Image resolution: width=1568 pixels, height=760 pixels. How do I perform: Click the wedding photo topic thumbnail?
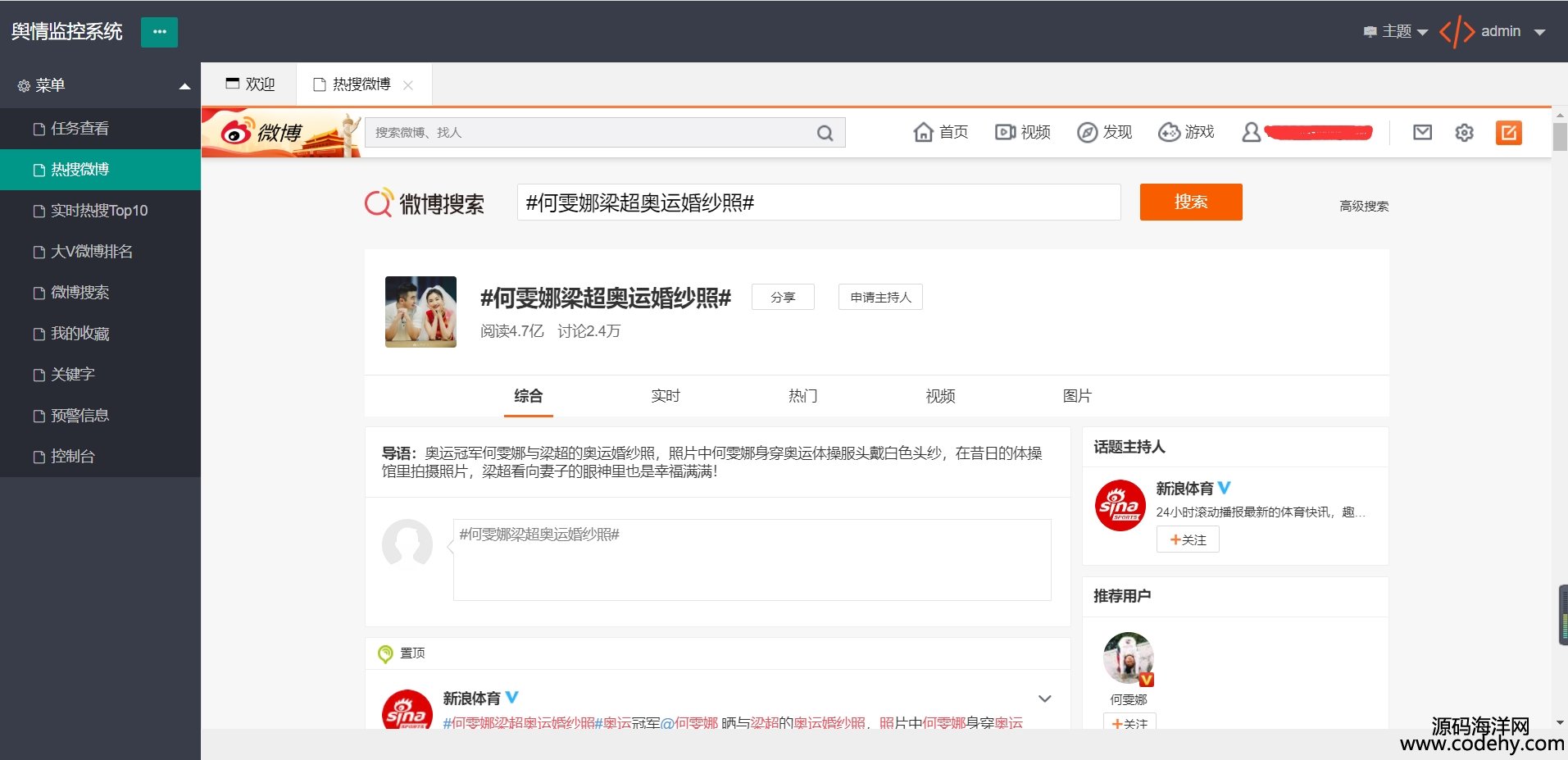(x=420, y=312)
